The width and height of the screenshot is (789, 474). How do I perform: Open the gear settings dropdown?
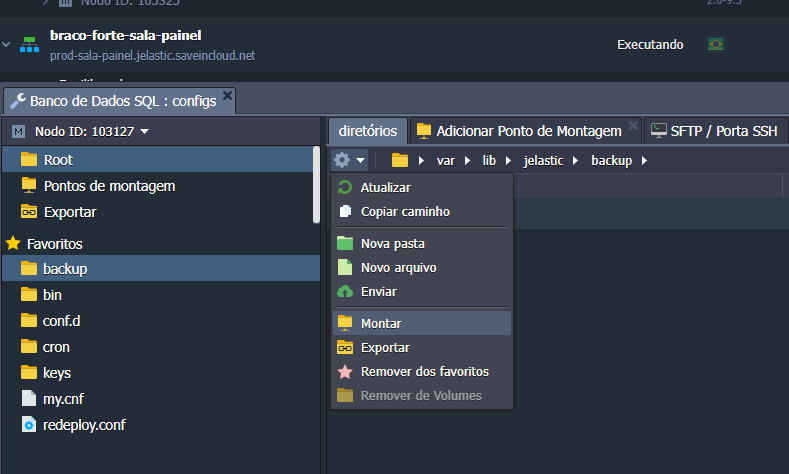349,160
